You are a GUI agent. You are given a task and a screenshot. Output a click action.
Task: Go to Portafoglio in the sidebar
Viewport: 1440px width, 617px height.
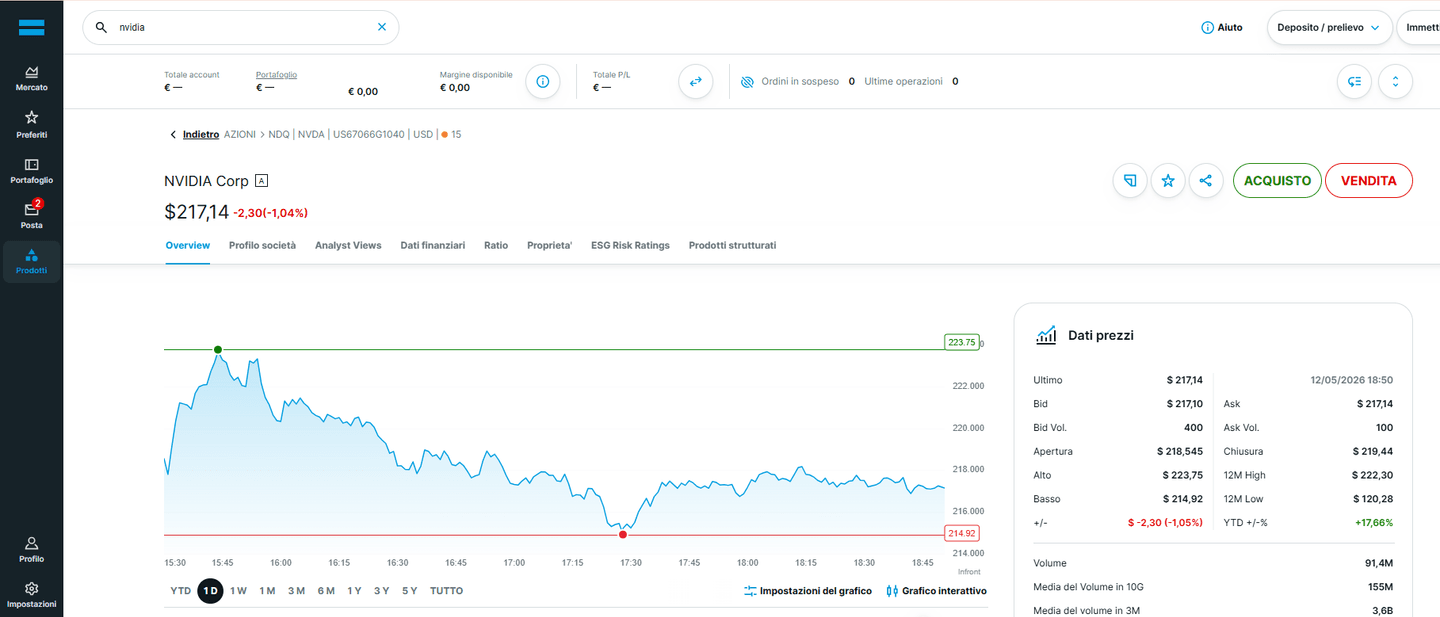coord(31,171)
